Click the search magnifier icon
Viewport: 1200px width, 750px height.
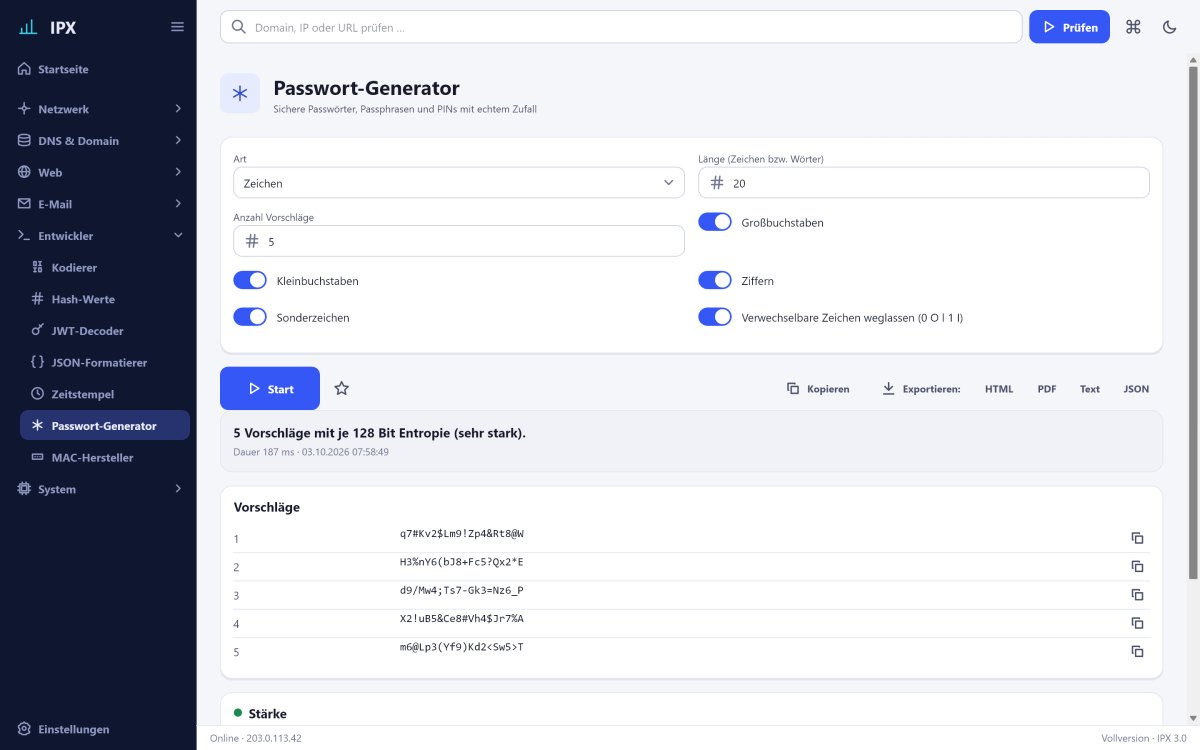[238, 27]
